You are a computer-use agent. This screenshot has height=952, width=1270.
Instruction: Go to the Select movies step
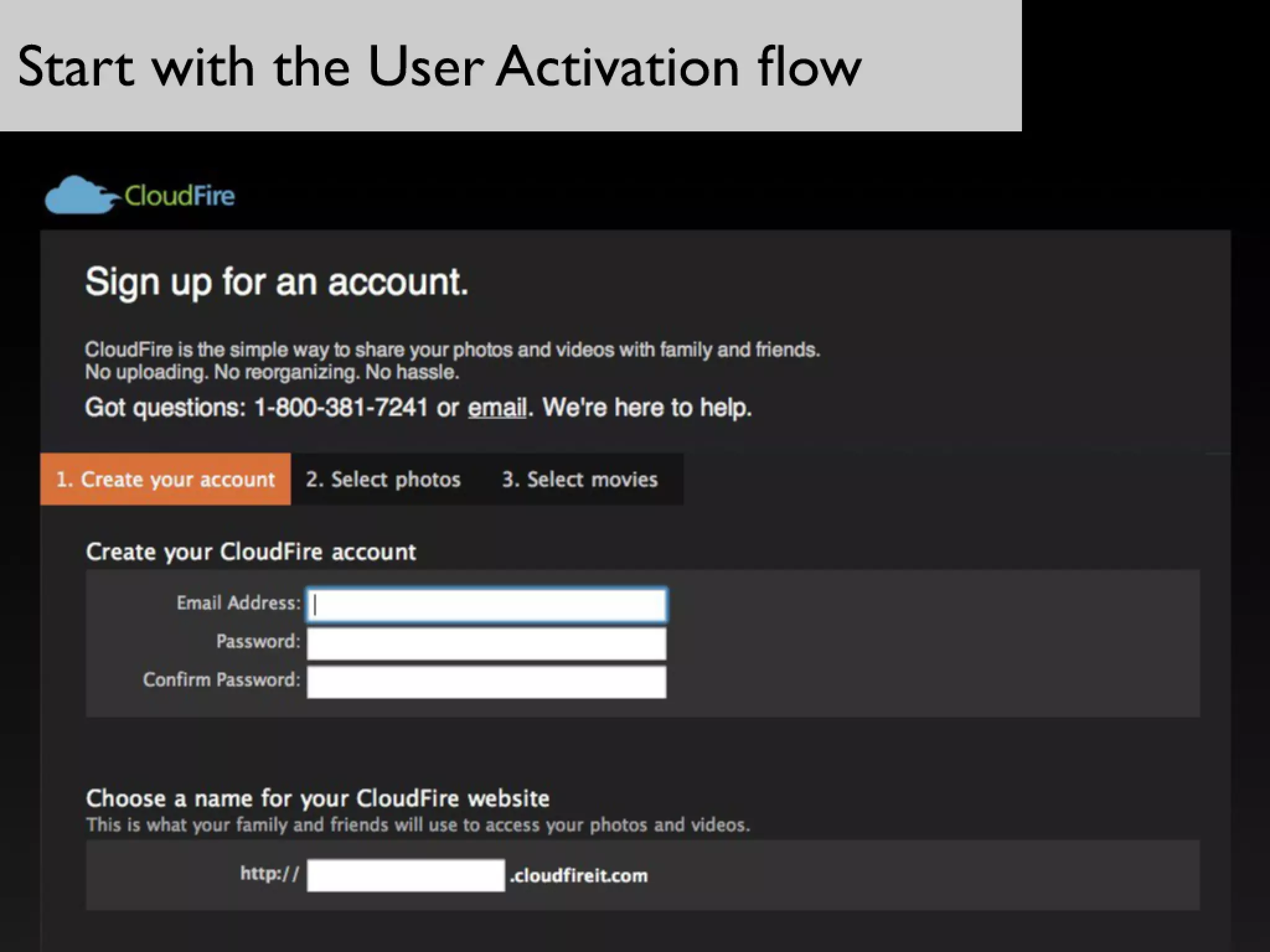click(x=580, y=479)
